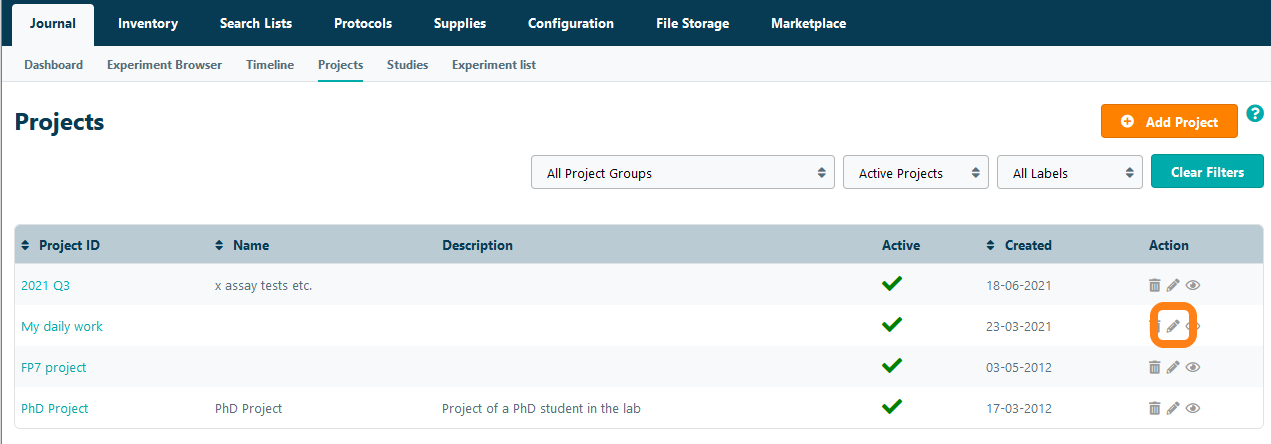Delete the FP7 project entry
1271x444 pixels.
click(1154, 367)
